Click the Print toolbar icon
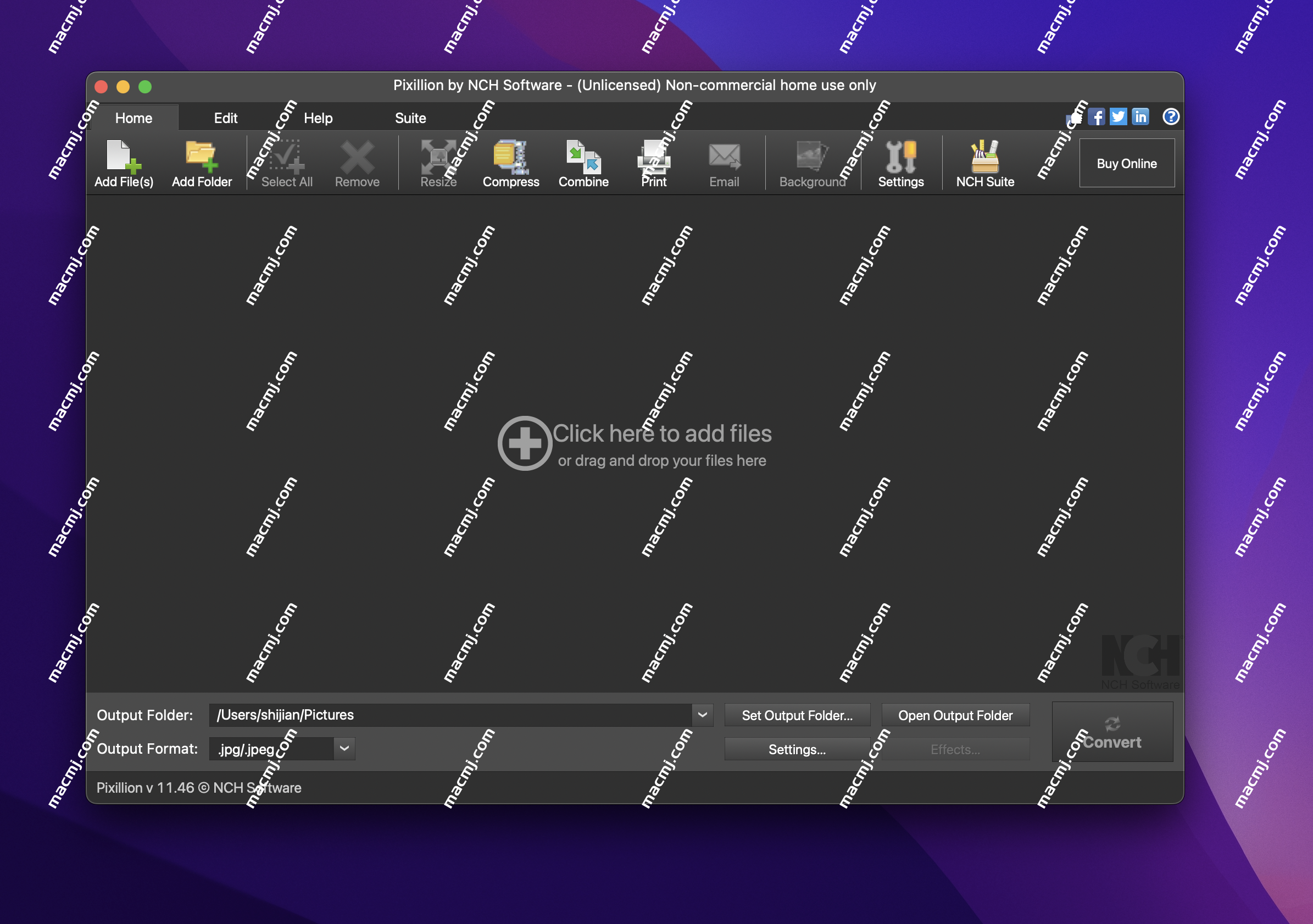 point(654,157)
